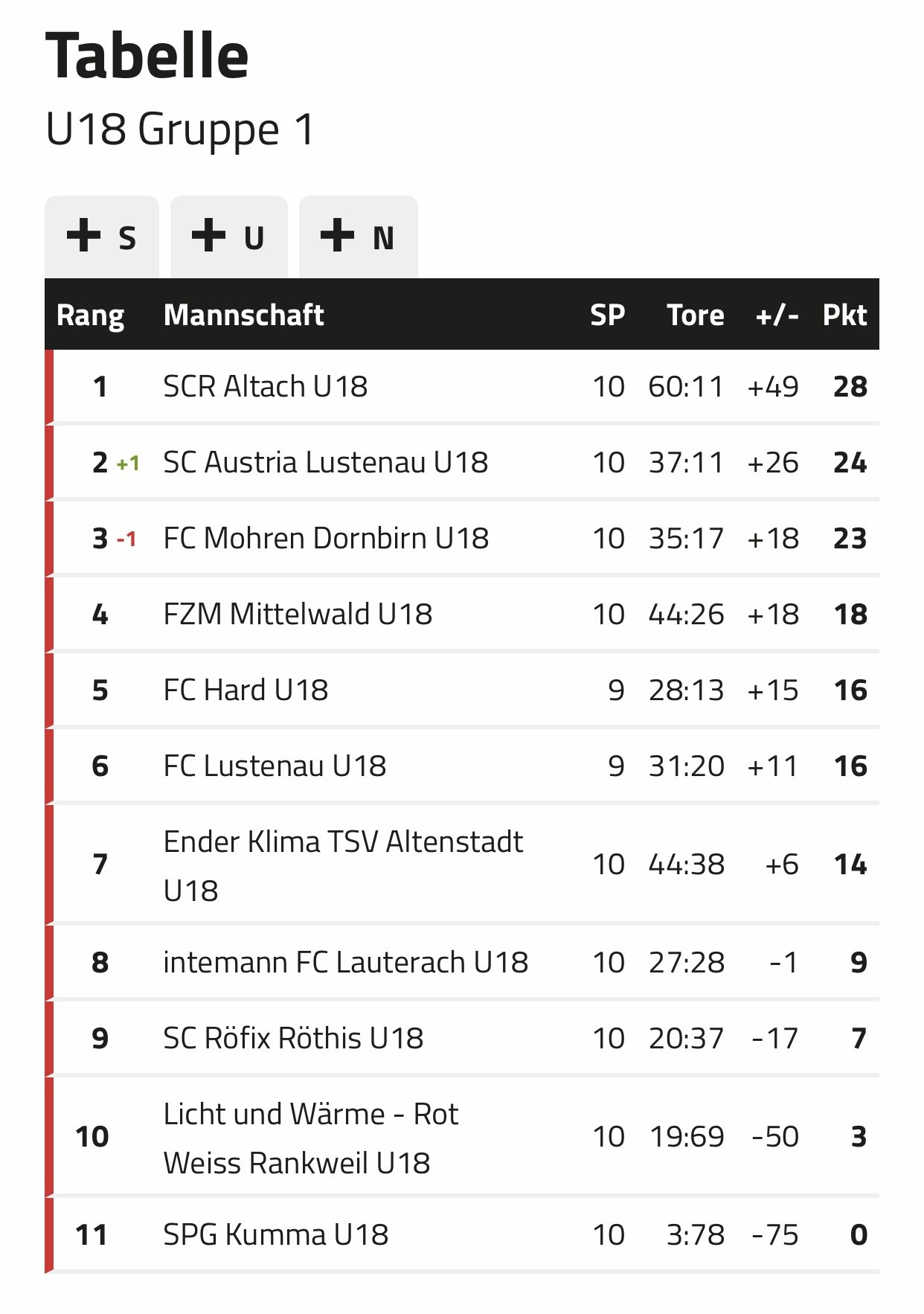924x1314 pixels.
Task: Expand the S (wins) column toggle
Action: click(102, 237)
